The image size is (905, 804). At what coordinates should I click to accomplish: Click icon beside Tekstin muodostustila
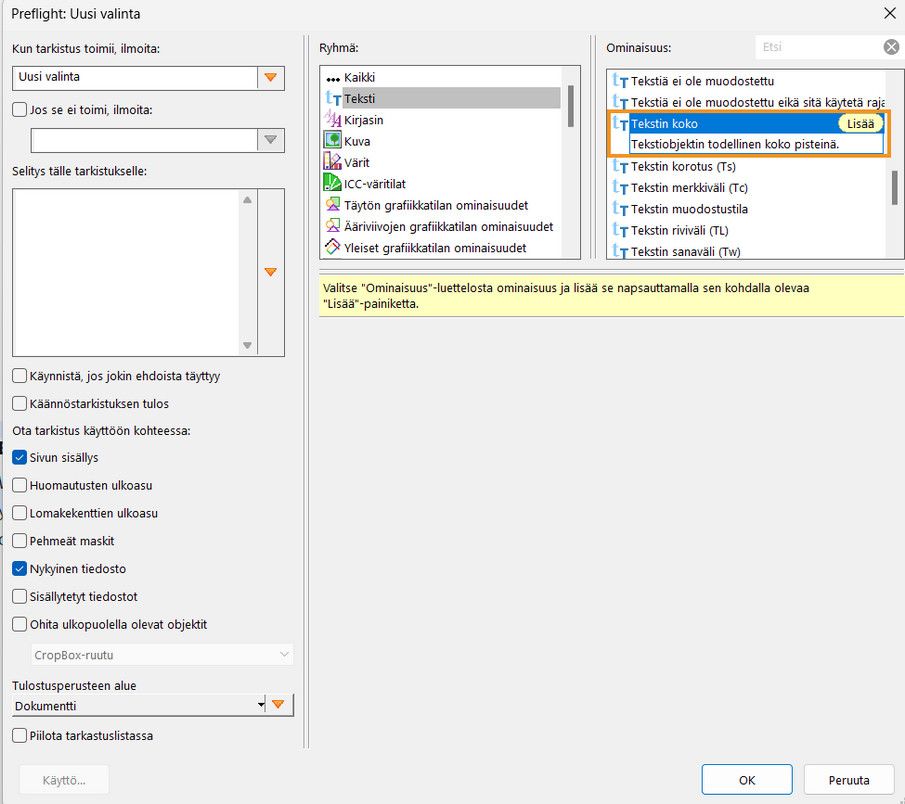point(620,209)
